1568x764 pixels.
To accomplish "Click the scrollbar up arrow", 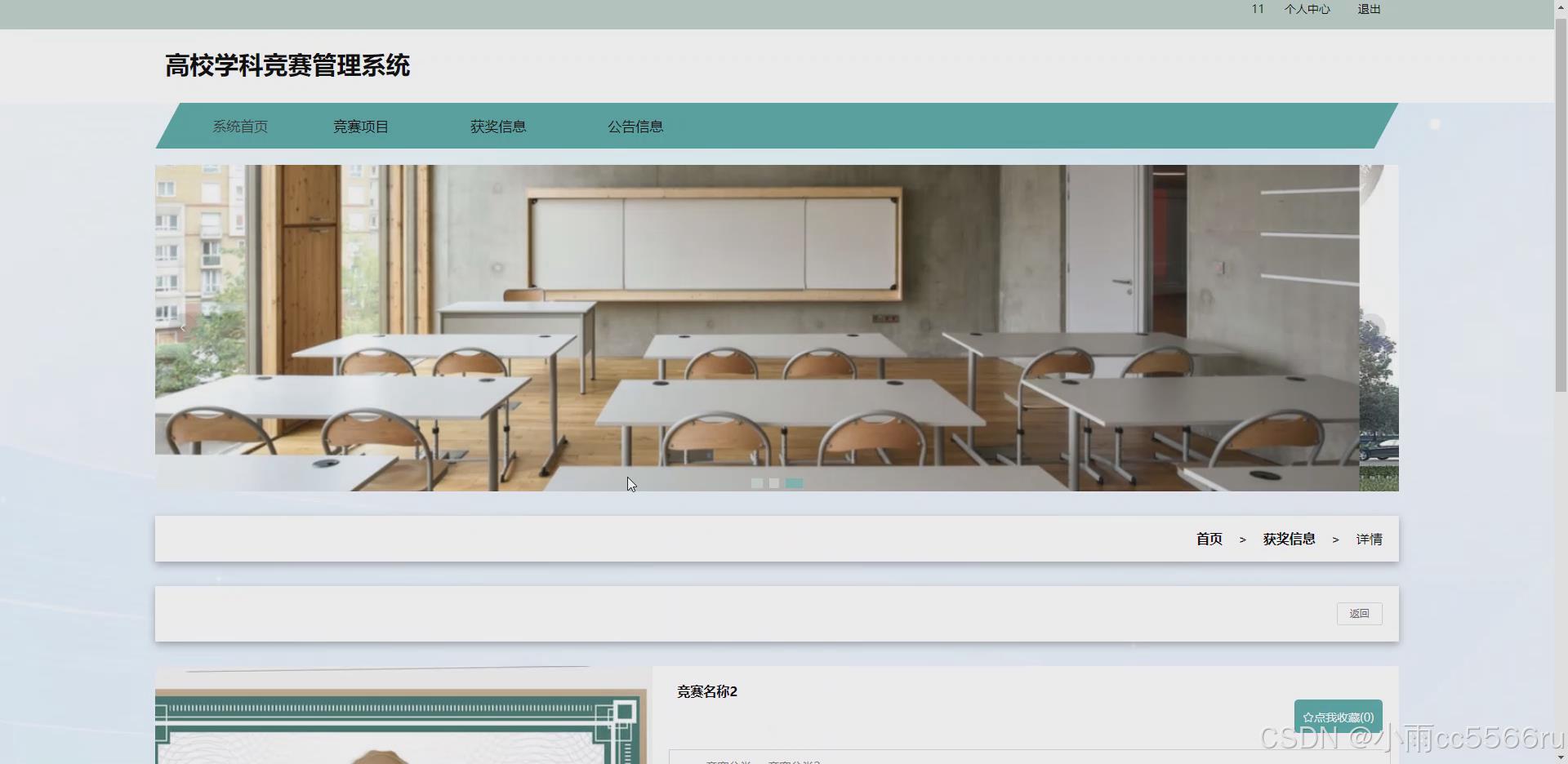I will [1561, 7].
